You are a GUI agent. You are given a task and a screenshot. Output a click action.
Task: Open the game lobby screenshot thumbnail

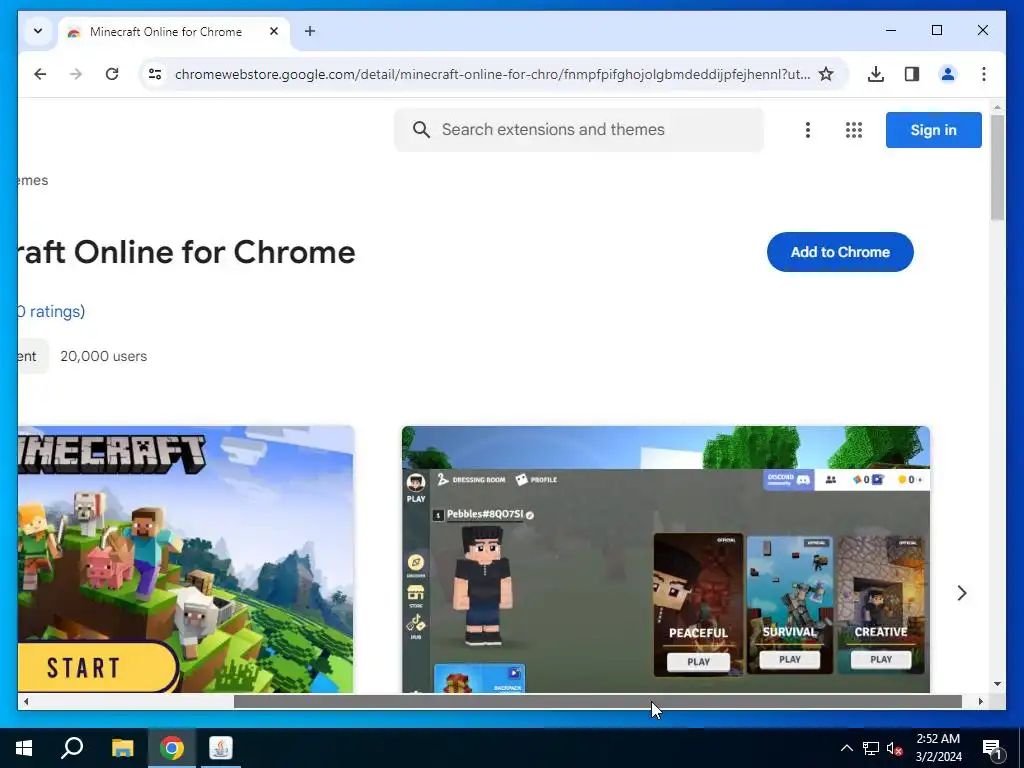(665, 559)
